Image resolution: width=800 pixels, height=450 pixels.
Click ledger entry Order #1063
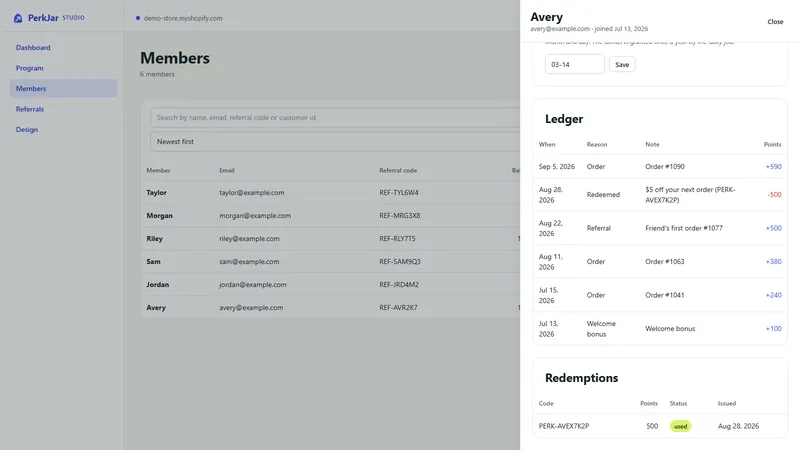point(665,261)
